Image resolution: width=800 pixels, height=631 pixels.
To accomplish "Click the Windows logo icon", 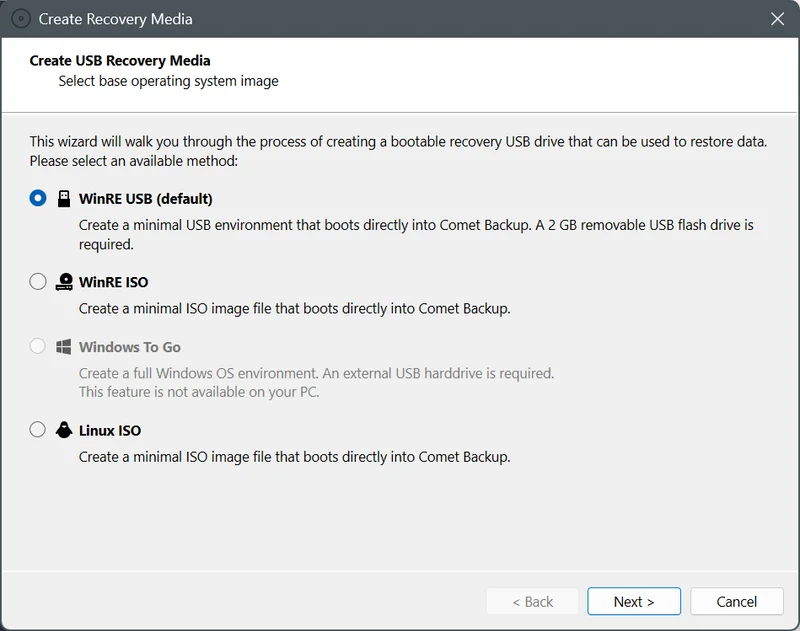I will pyautogui.click(x=64, y=347).
